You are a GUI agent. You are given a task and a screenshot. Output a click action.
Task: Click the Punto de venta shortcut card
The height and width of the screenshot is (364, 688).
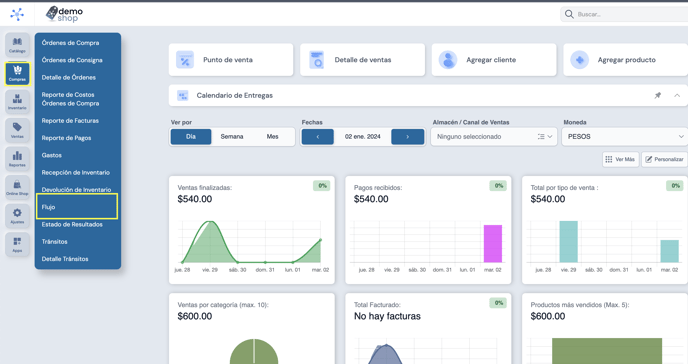click(x=231, y=60)
